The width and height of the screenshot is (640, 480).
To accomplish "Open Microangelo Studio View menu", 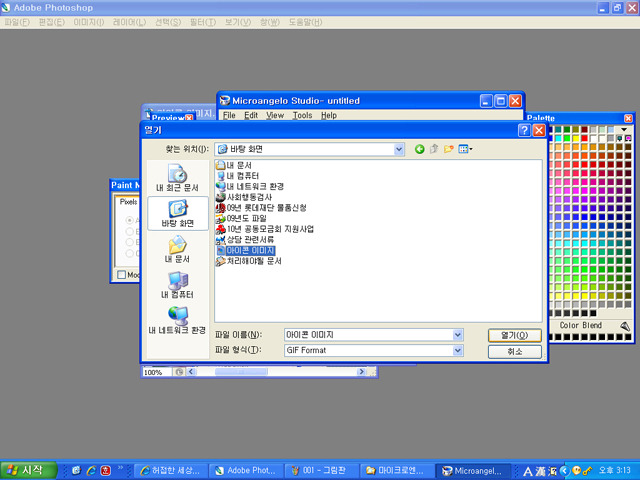I will (275, 116).
